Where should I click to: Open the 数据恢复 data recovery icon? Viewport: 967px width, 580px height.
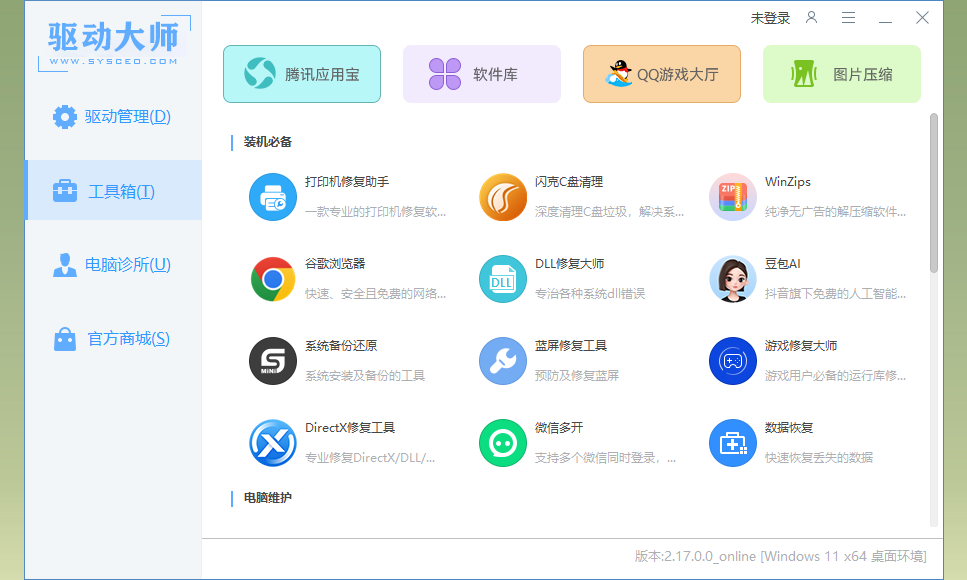point(732,443)
